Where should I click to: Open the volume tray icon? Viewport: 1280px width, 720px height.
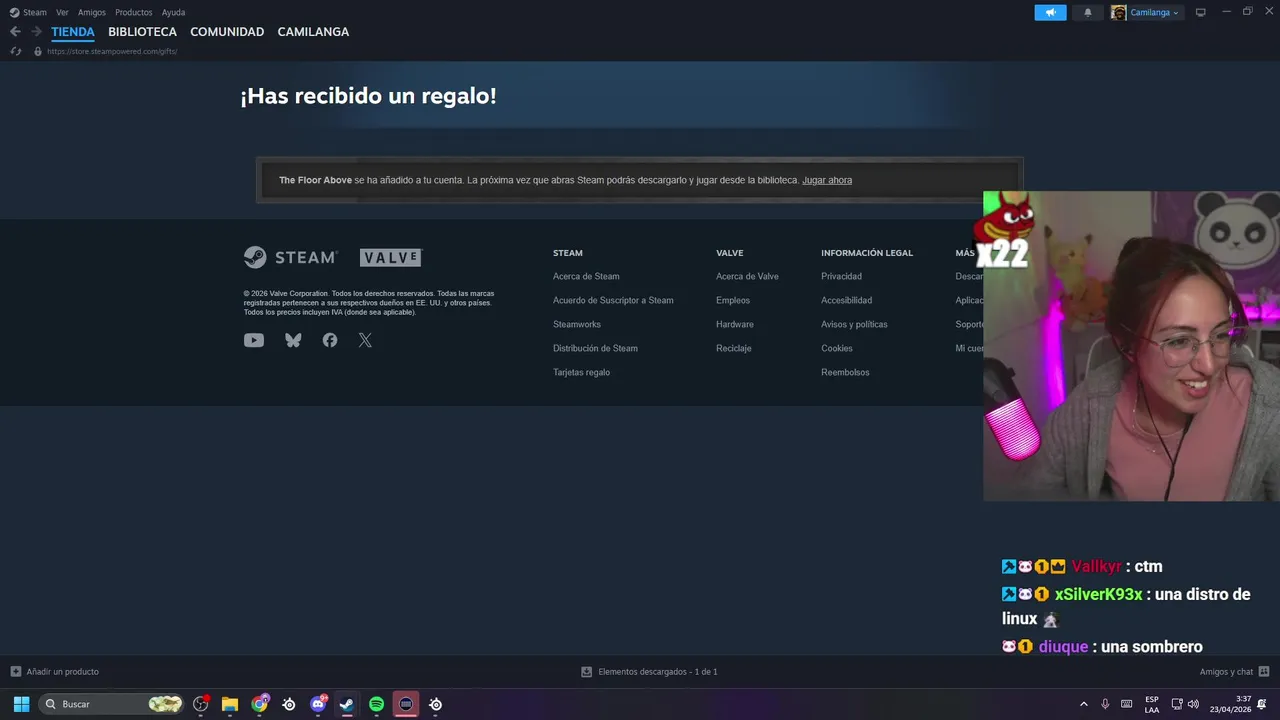(x=1193, y=704)
